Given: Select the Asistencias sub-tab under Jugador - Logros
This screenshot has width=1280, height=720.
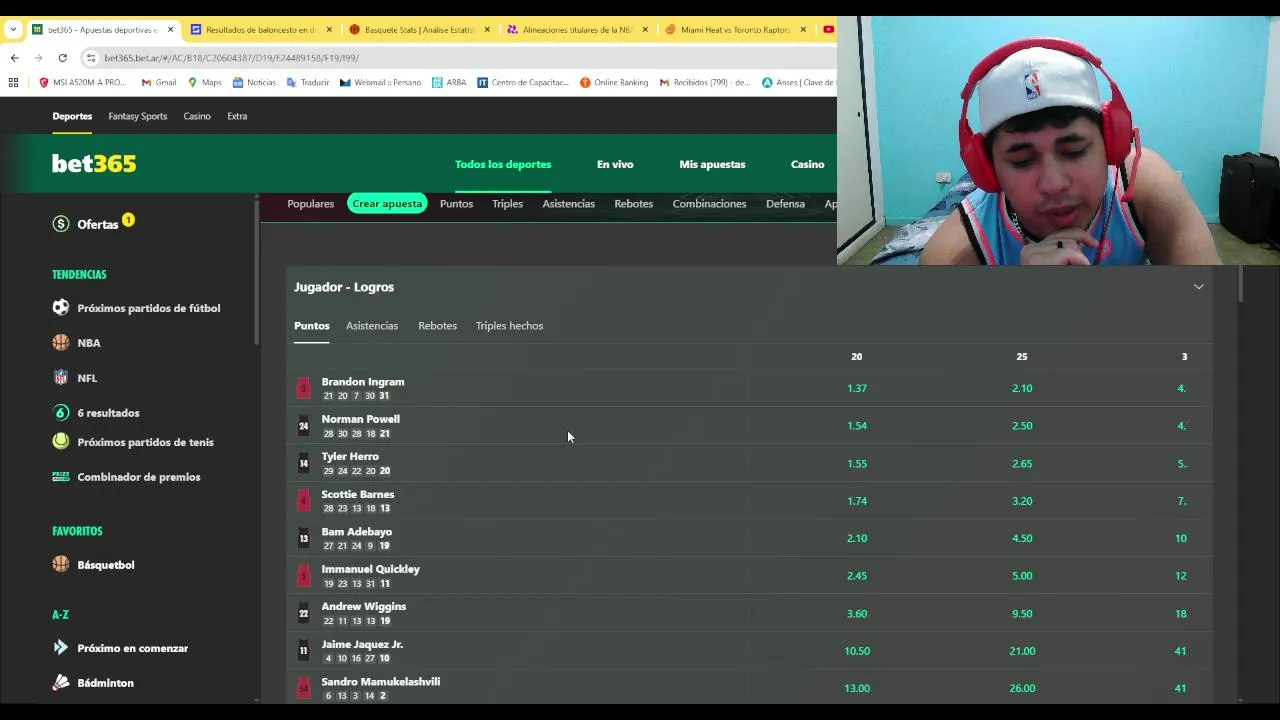Looking at the screenshot, I should point(372,326).
